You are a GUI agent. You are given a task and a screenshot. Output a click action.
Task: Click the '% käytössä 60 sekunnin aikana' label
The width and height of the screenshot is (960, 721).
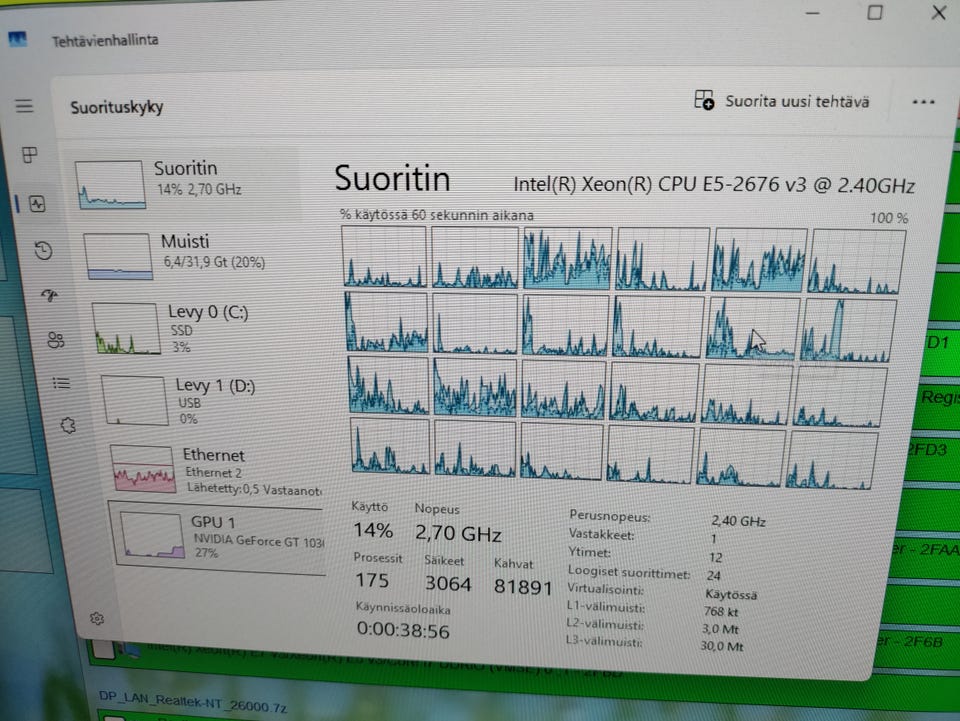coord(437,215)
